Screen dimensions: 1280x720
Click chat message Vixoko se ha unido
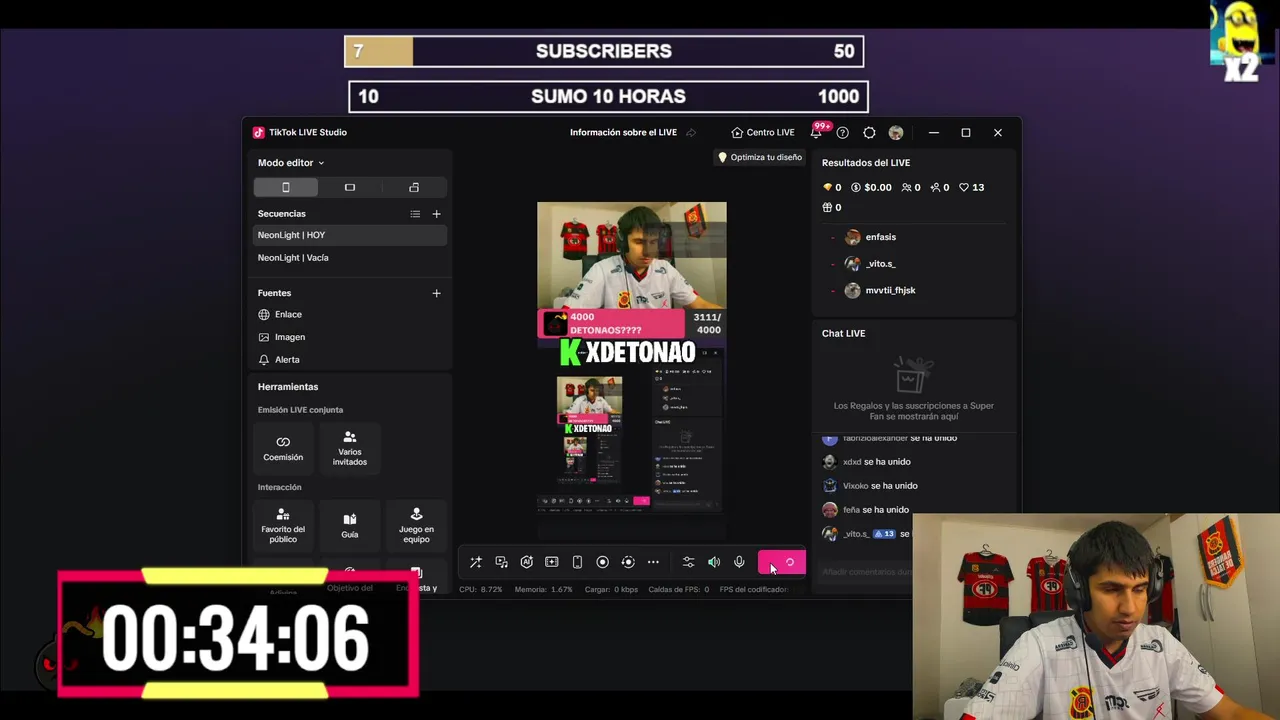tap(869, 486)
